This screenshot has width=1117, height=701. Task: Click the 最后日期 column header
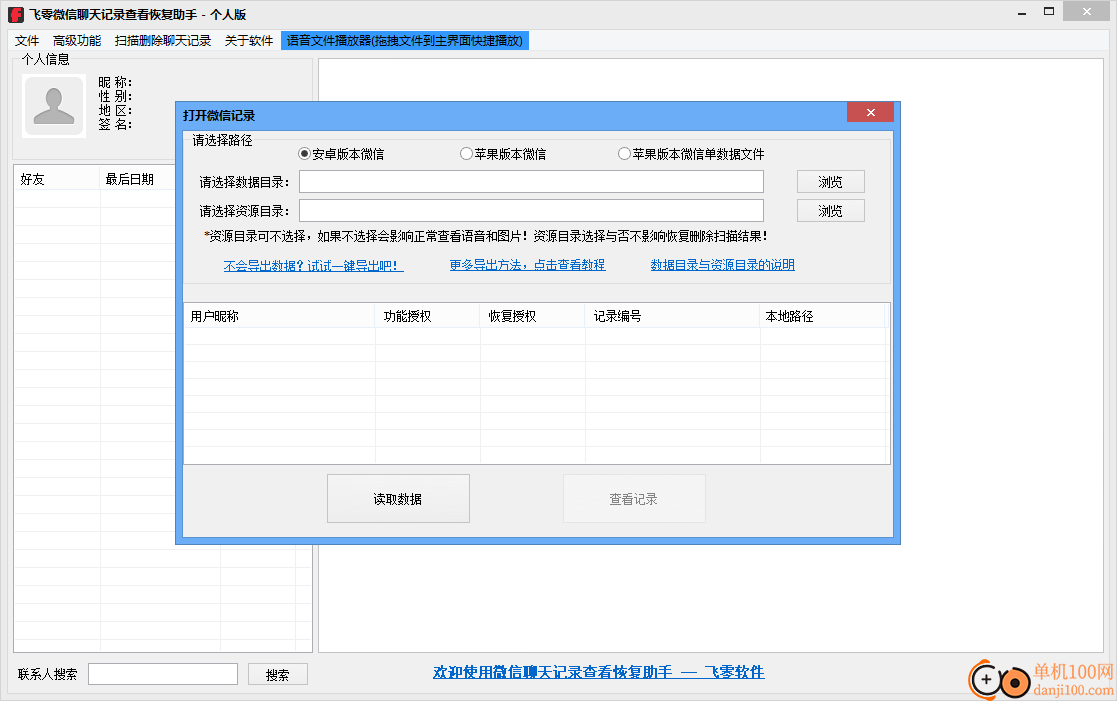[x=137, y=180]
